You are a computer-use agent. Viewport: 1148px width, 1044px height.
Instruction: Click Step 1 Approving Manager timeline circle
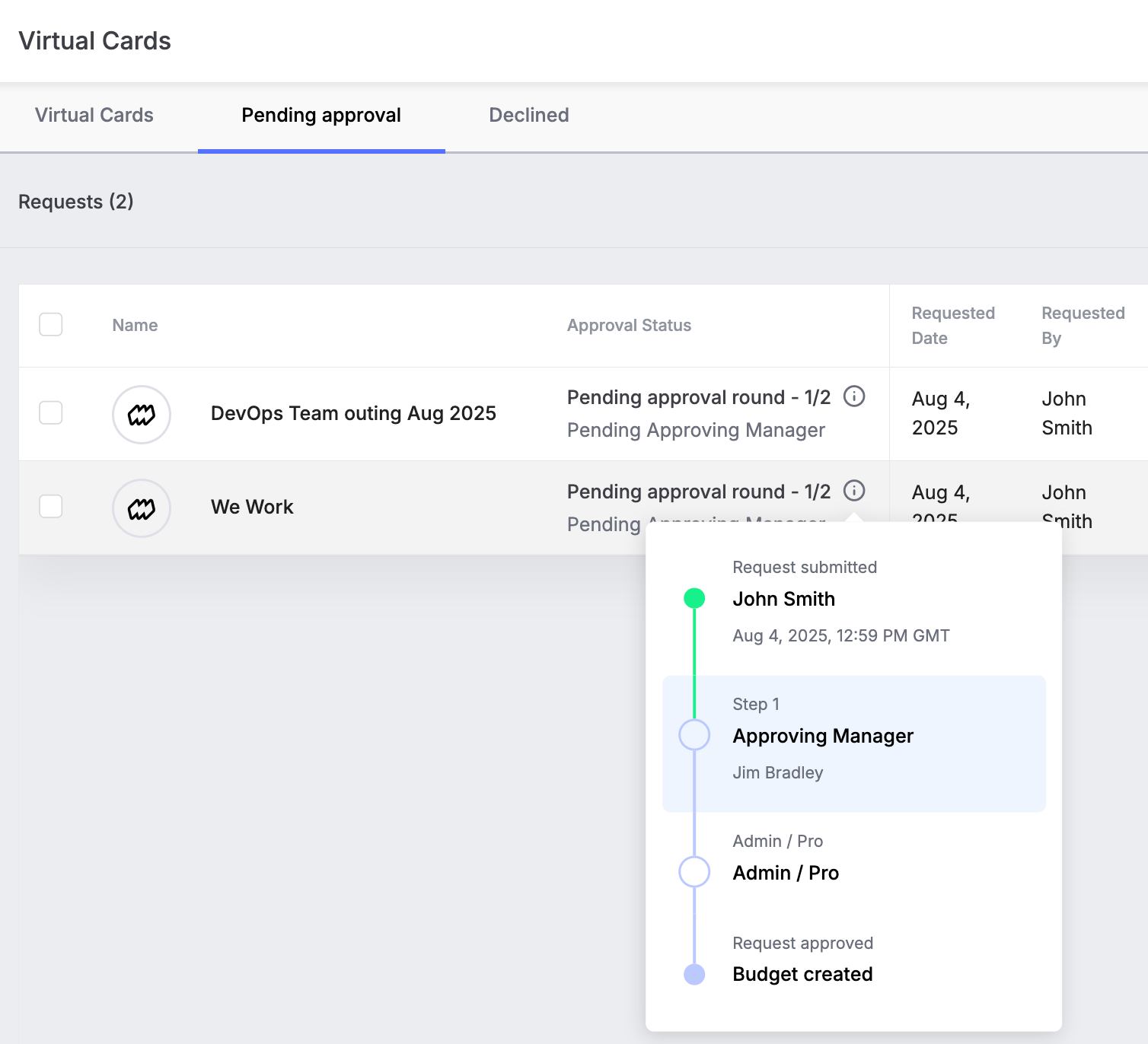[x=694, y=735]
